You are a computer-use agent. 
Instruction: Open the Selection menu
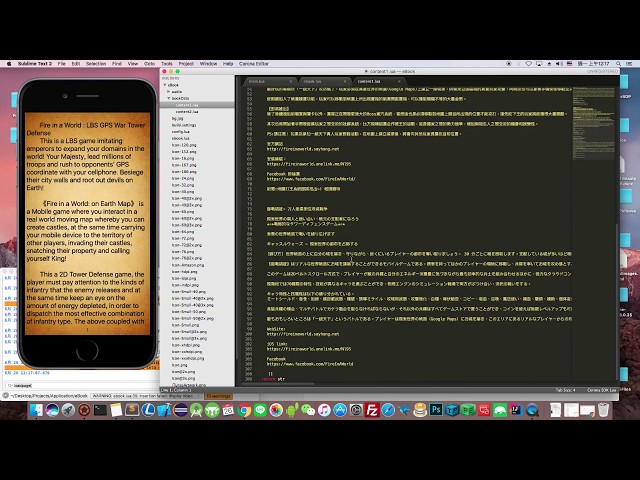(96, 64)
